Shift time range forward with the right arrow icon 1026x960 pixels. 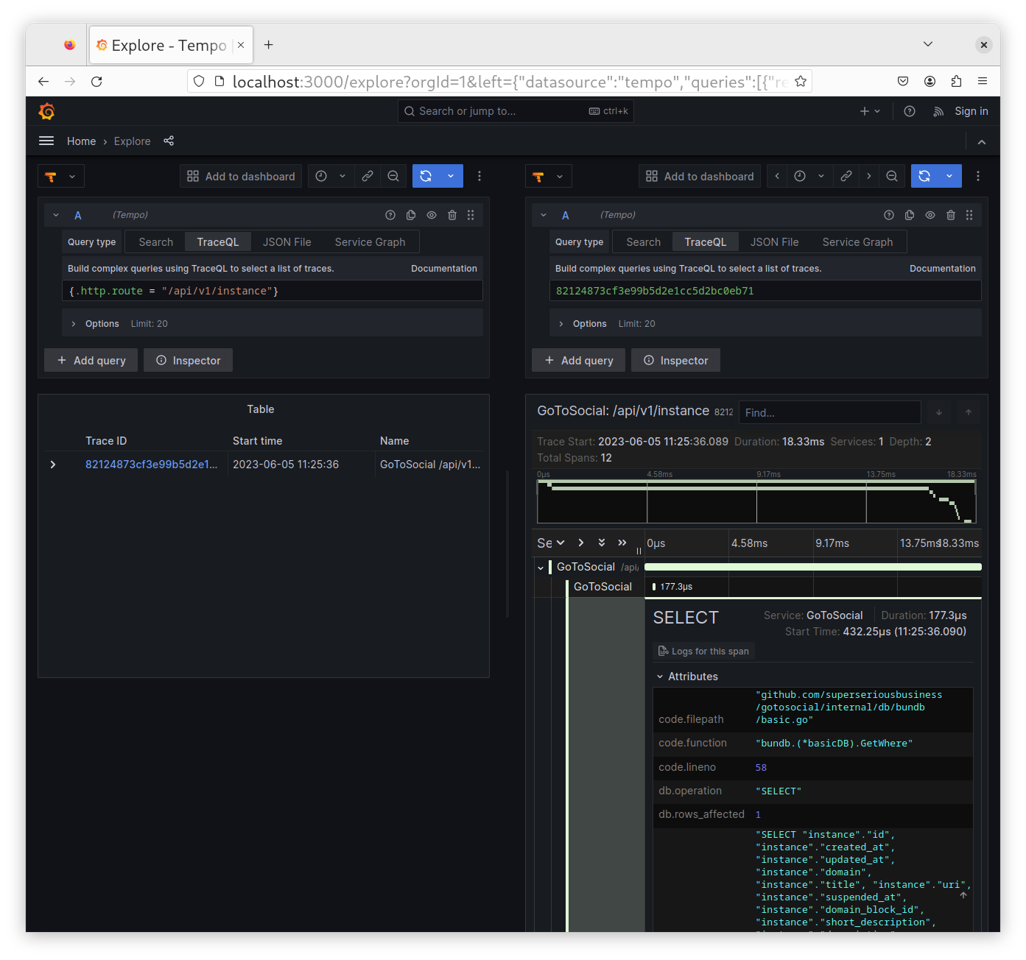[x=867, y=175]
